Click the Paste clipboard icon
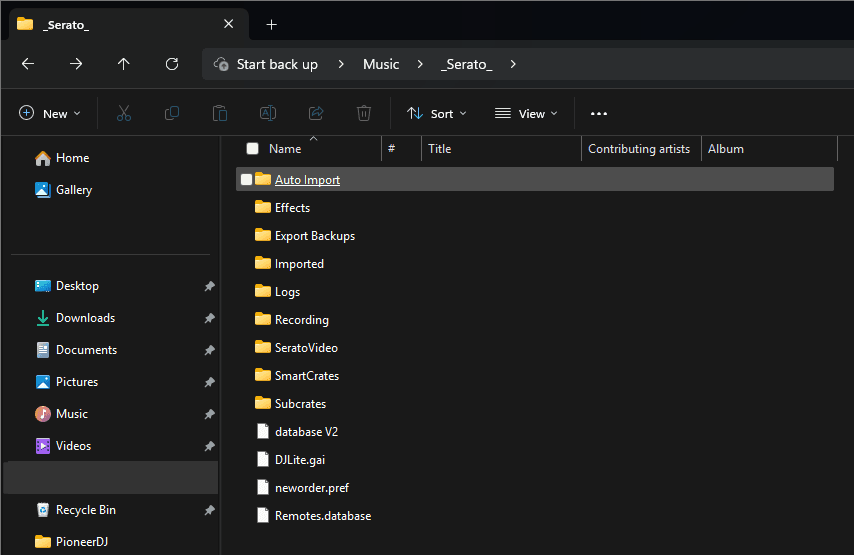Image resolution: width=854 pixels, height=555 pixels. click(219, 113)
